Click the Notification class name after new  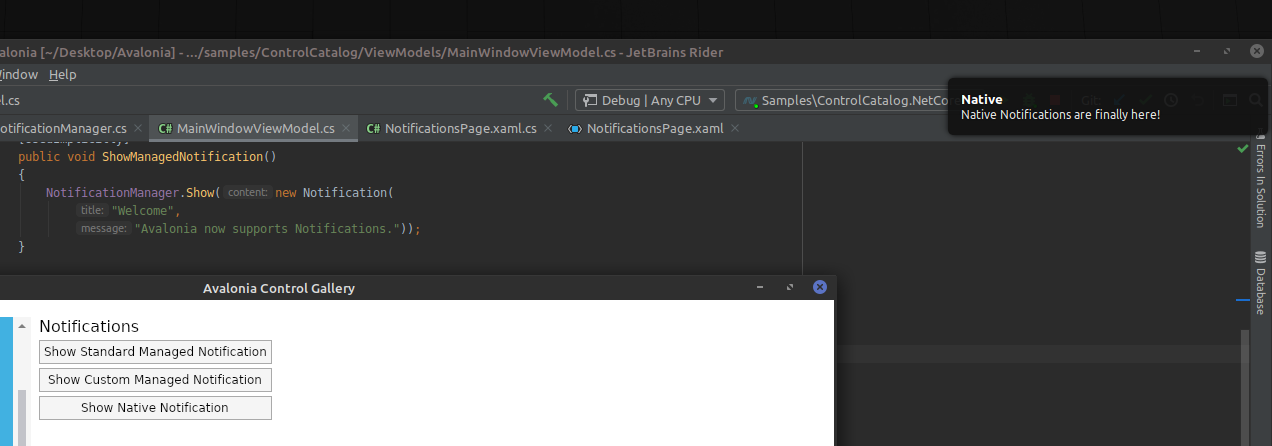[346, 193]
